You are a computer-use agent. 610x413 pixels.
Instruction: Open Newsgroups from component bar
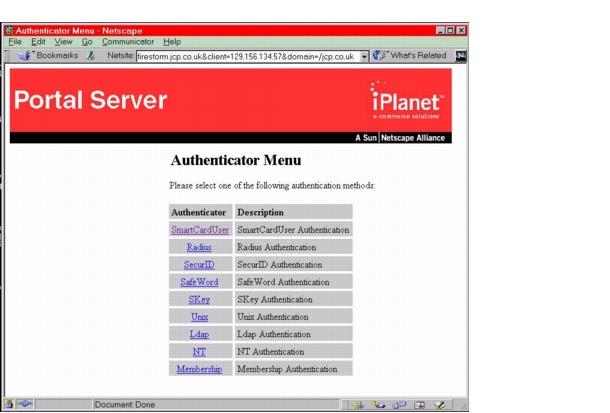coord(399,405)
